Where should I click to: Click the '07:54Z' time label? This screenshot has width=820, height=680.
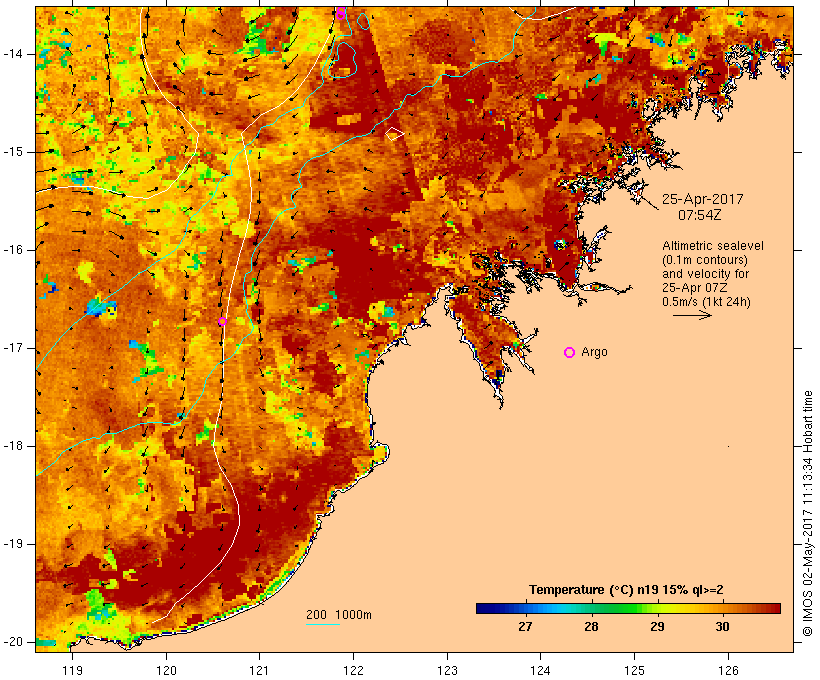coord(700,215)
